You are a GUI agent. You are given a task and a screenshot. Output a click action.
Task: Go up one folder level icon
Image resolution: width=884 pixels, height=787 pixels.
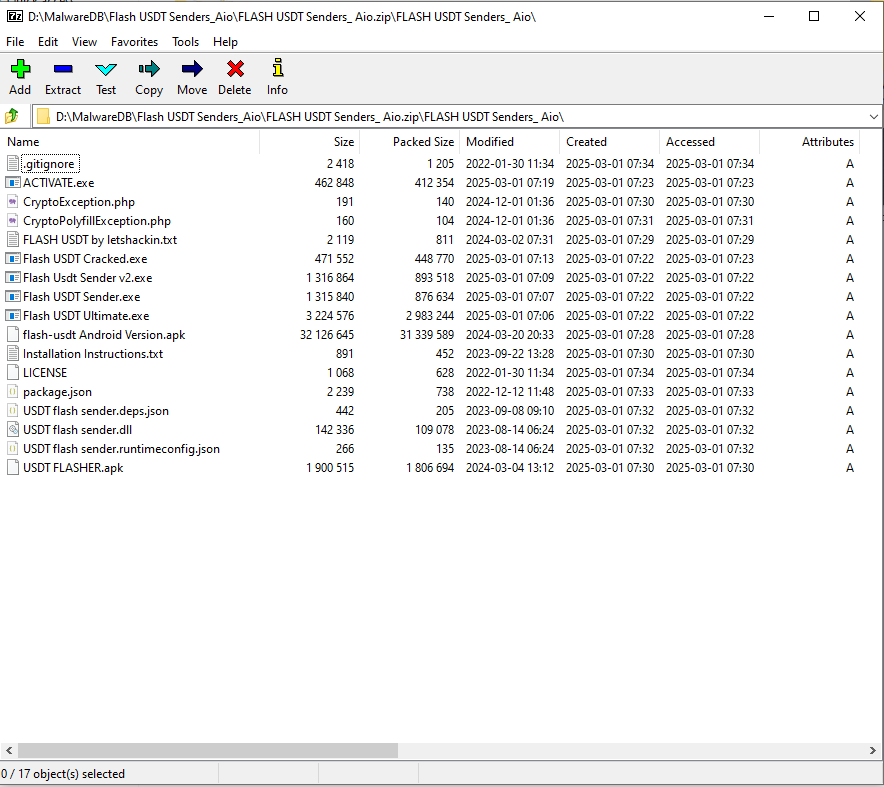tap(12, 117)
